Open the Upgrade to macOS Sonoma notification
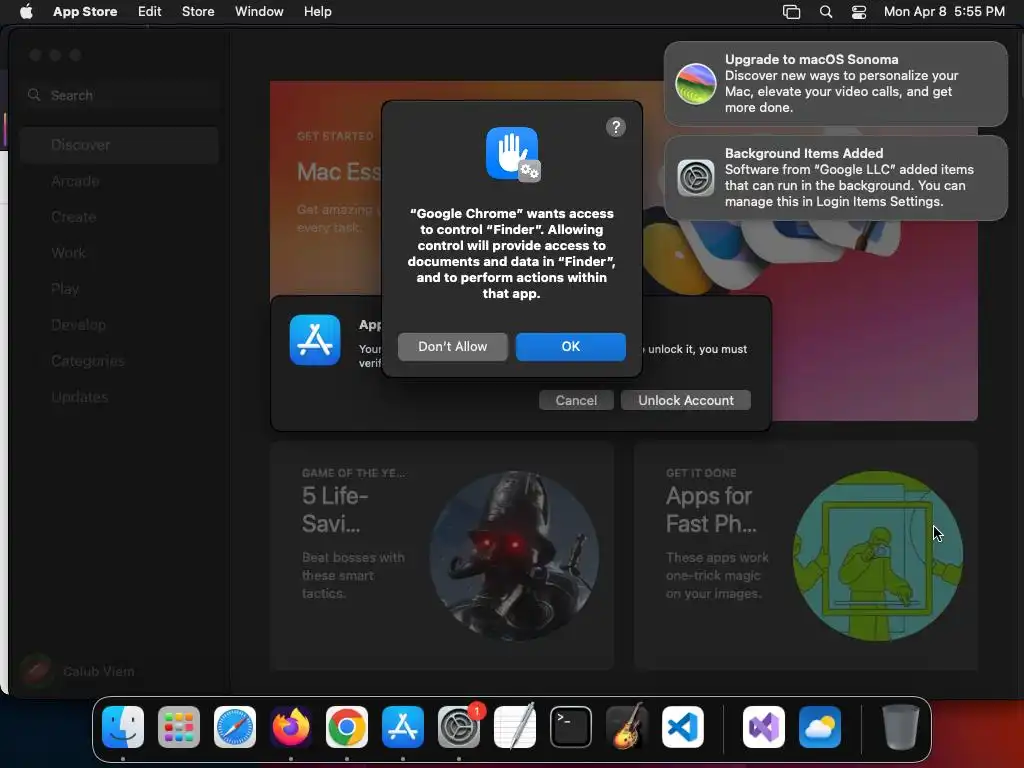 tap(836, 84)
